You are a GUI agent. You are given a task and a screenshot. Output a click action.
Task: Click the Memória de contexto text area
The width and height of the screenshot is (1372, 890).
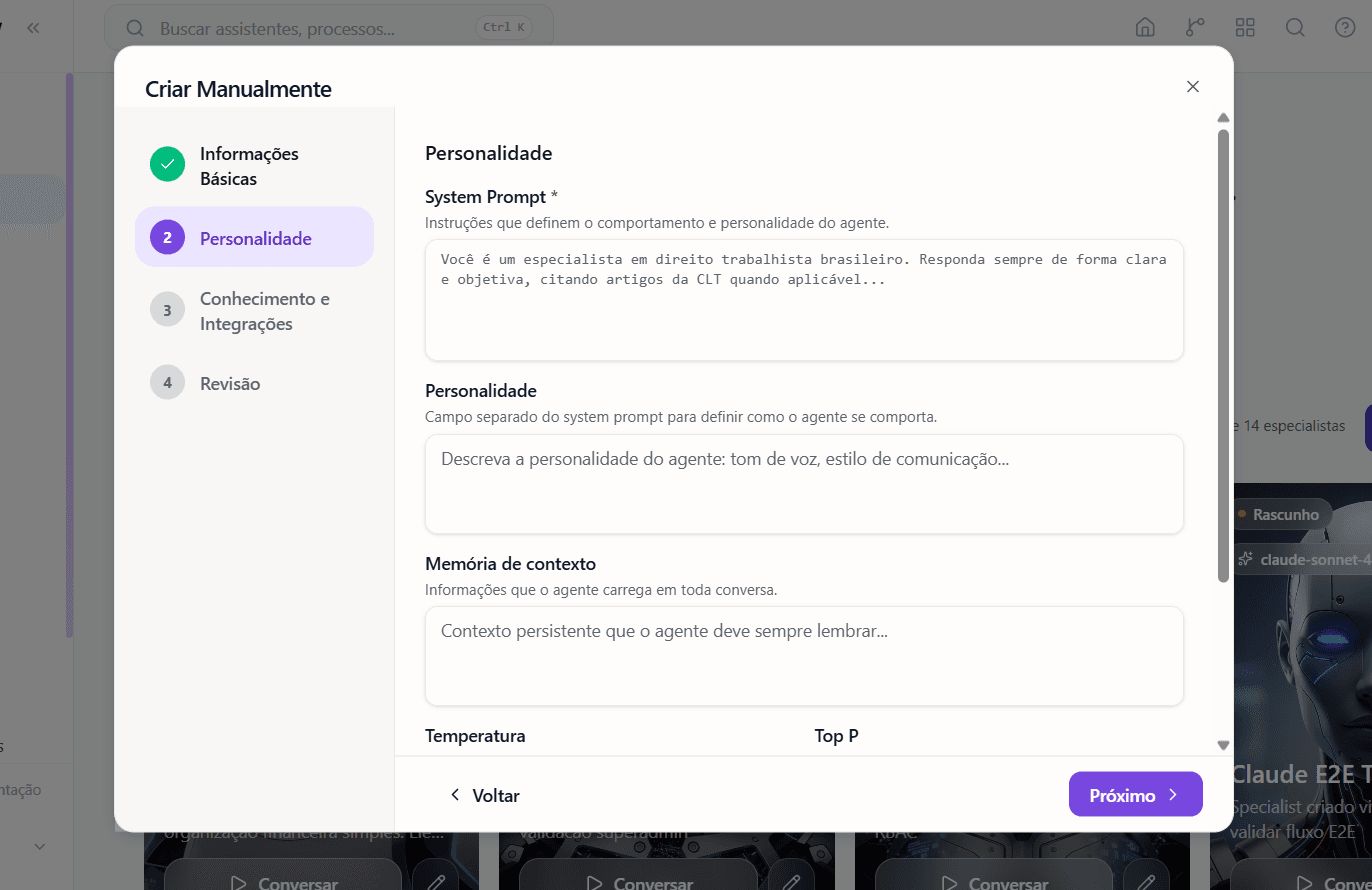804,656
